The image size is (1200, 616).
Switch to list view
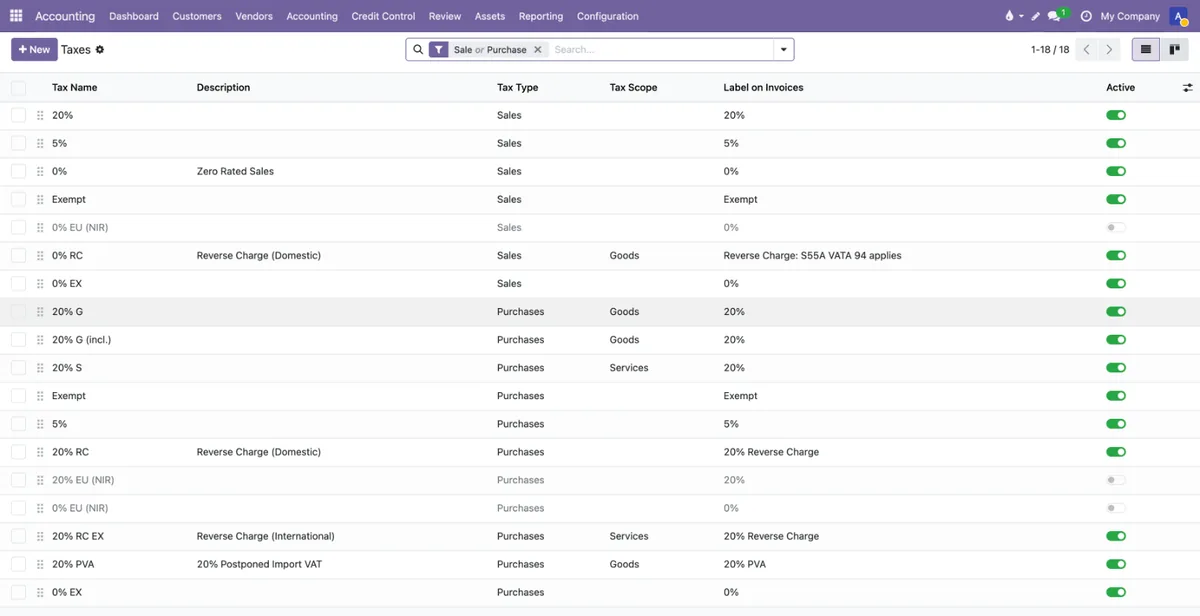coord(1146,49)
